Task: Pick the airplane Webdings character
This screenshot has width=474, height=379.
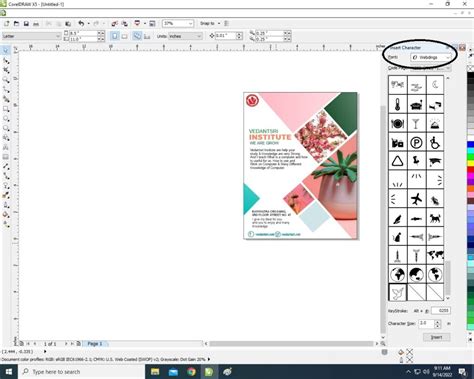Action: (416, 200)
